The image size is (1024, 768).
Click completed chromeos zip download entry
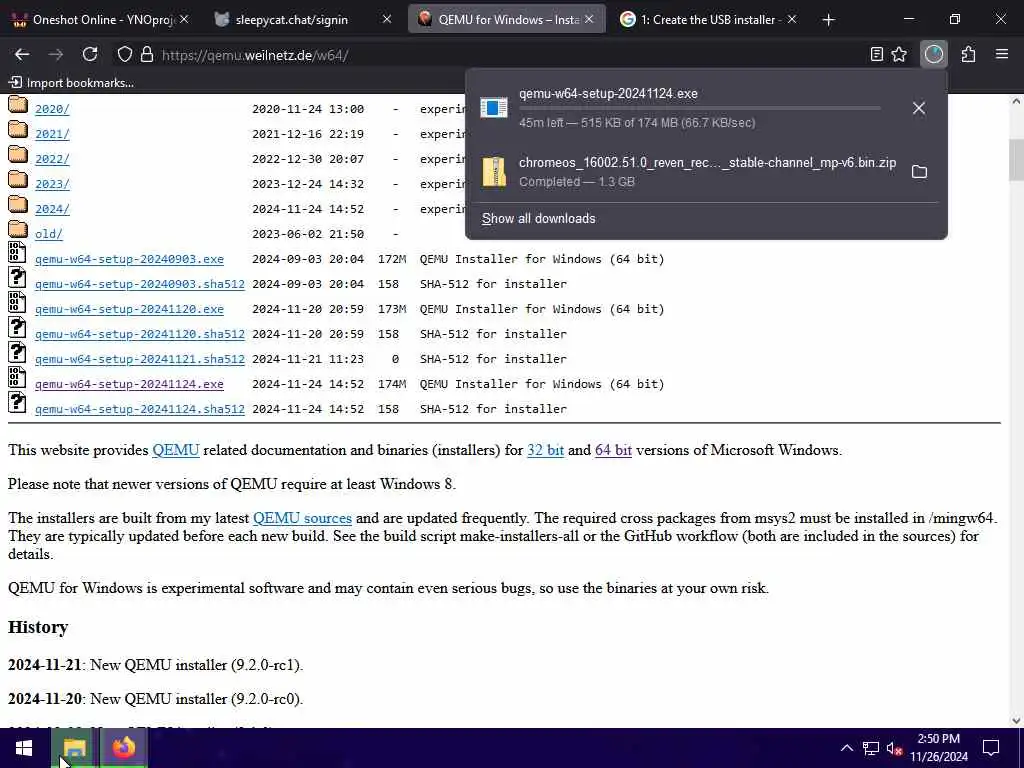(706, 172)
